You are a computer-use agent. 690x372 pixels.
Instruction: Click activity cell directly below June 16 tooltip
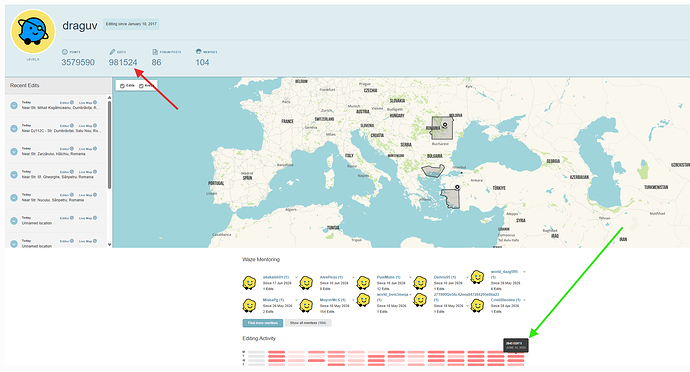516,356
